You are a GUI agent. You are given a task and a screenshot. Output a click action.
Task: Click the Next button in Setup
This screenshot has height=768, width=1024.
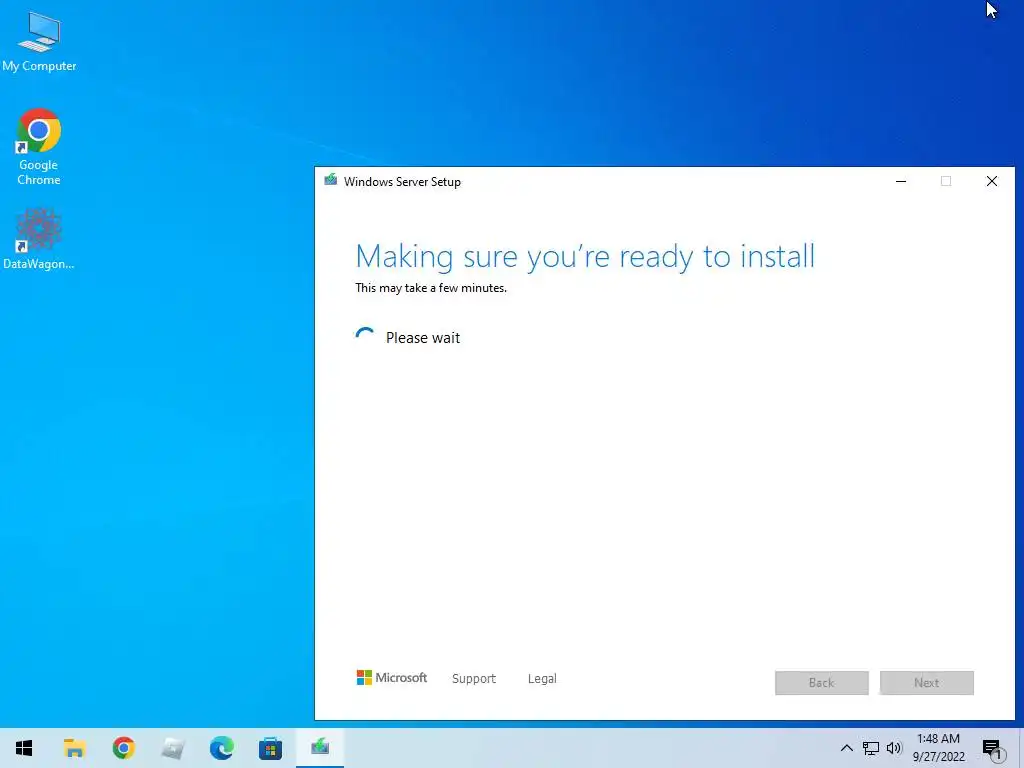pos(927,682)
